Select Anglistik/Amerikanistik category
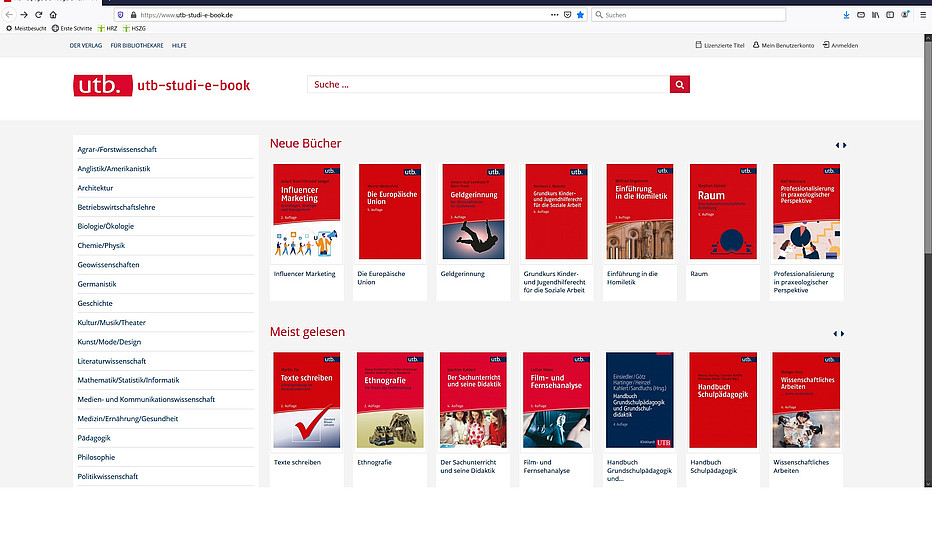The width and height of the screenshot is (932, 548). tap(114, 169)
